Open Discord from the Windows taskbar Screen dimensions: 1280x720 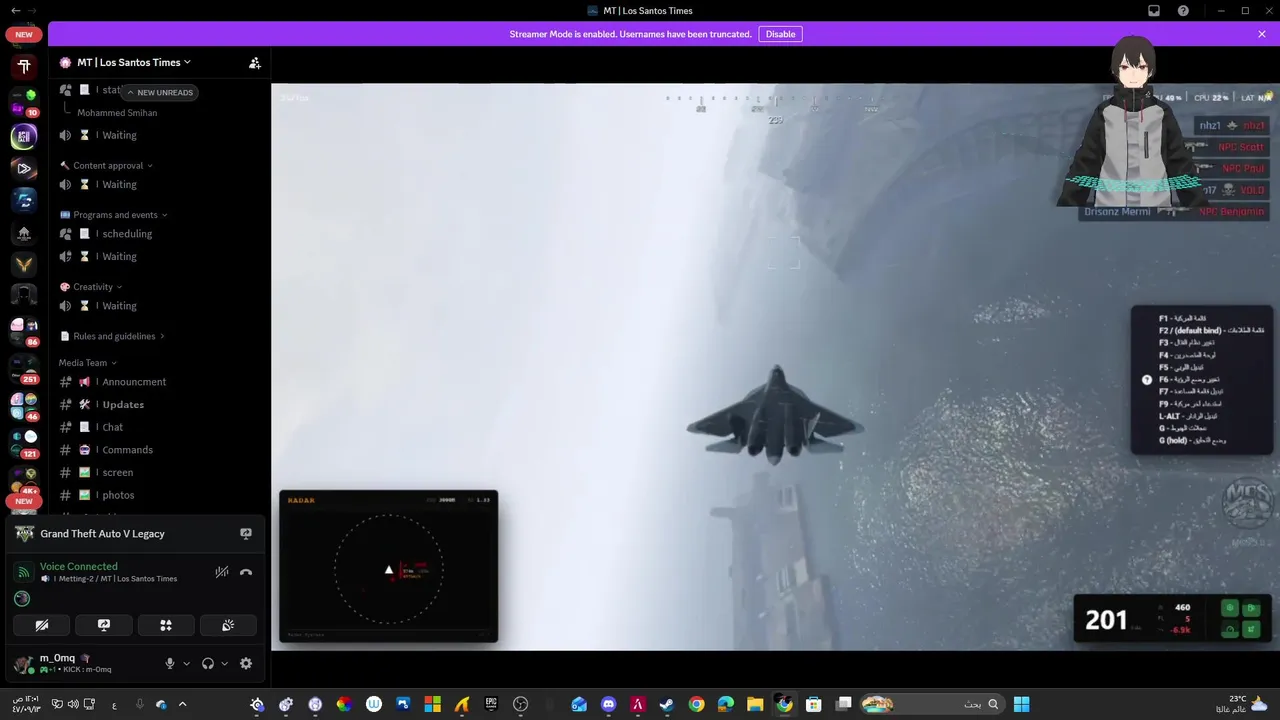point(609,704)
